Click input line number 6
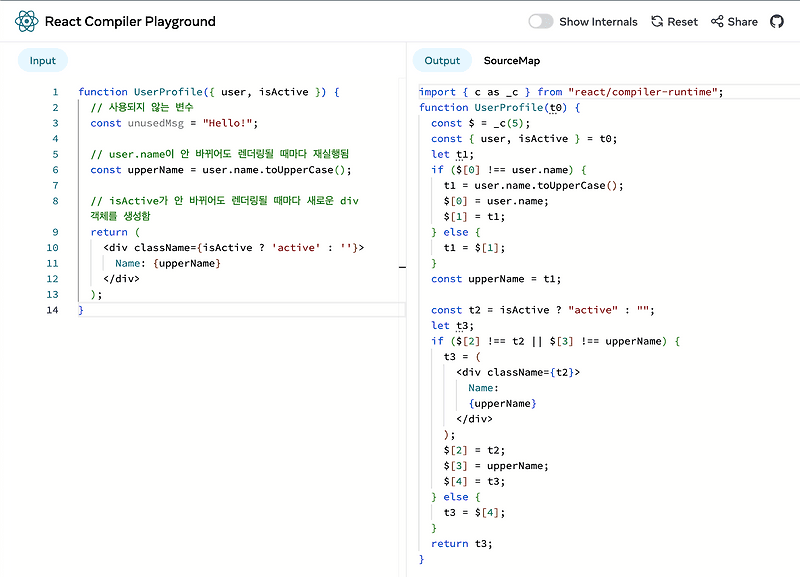This screenshot has height=577, width=800. (x=55, y=170)
